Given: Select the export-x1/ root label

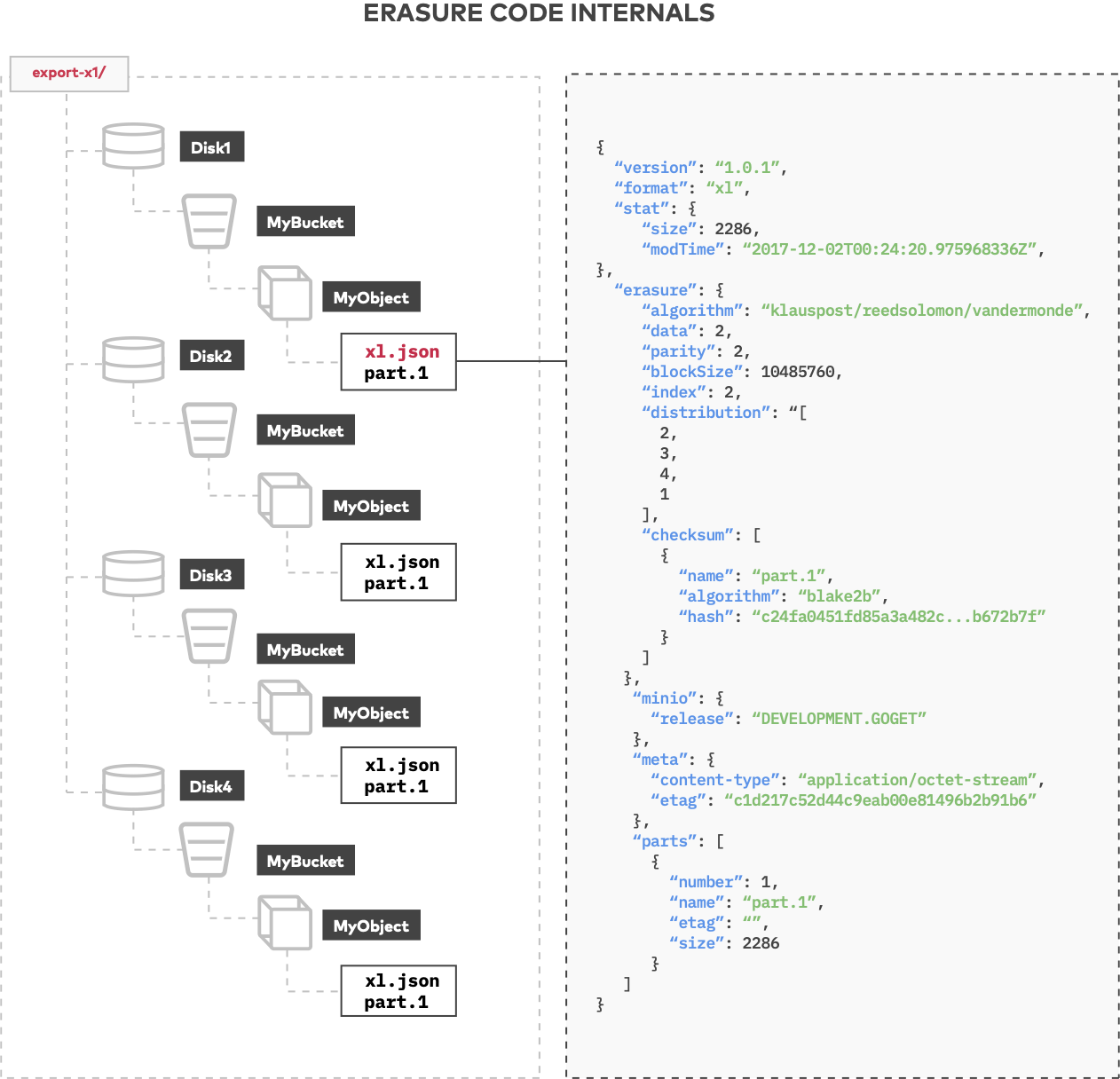Looking at the screenshot, I should [68, 73].
